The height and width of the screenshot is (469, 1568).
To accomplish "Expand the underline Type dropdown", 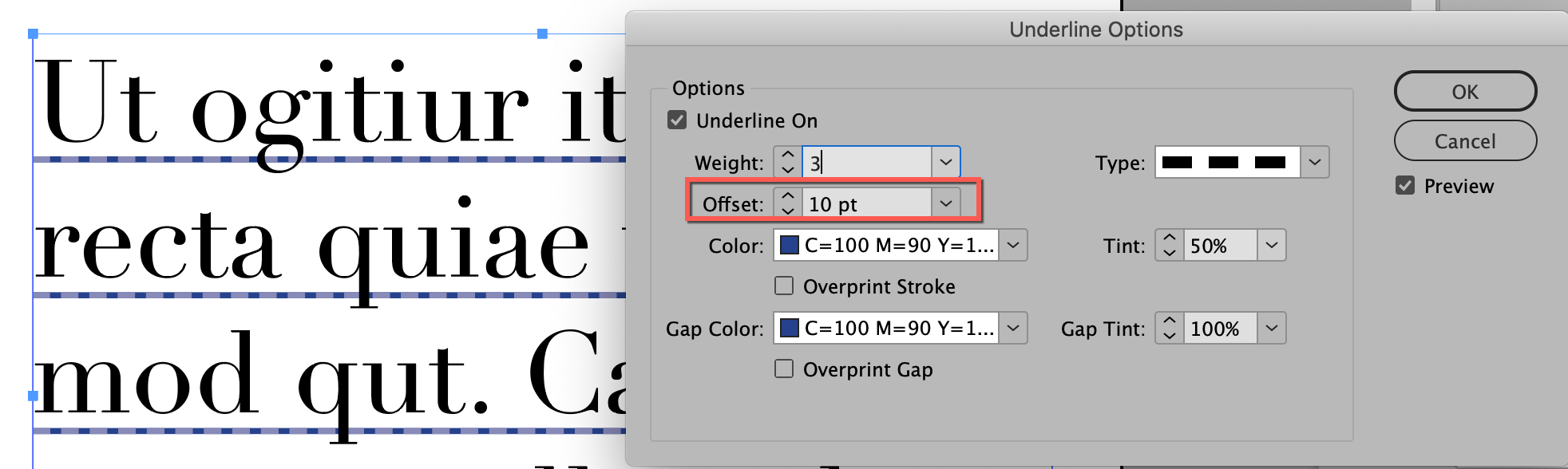I will point(1315,163).
